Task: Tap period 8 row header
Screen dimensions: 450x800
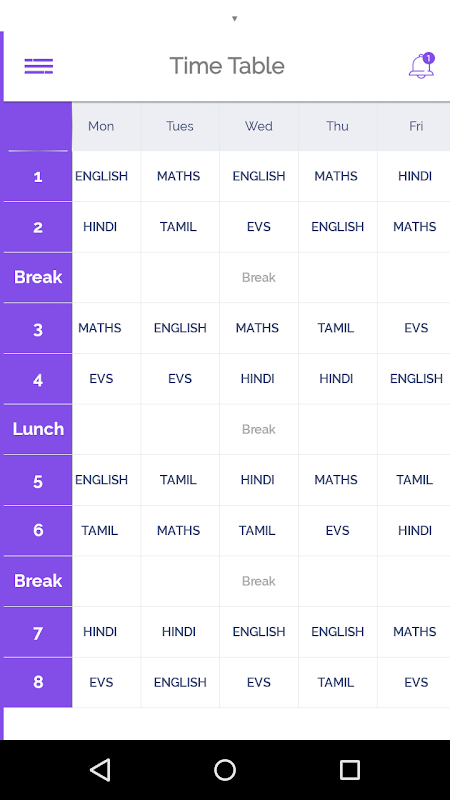Action: [38, 682]
